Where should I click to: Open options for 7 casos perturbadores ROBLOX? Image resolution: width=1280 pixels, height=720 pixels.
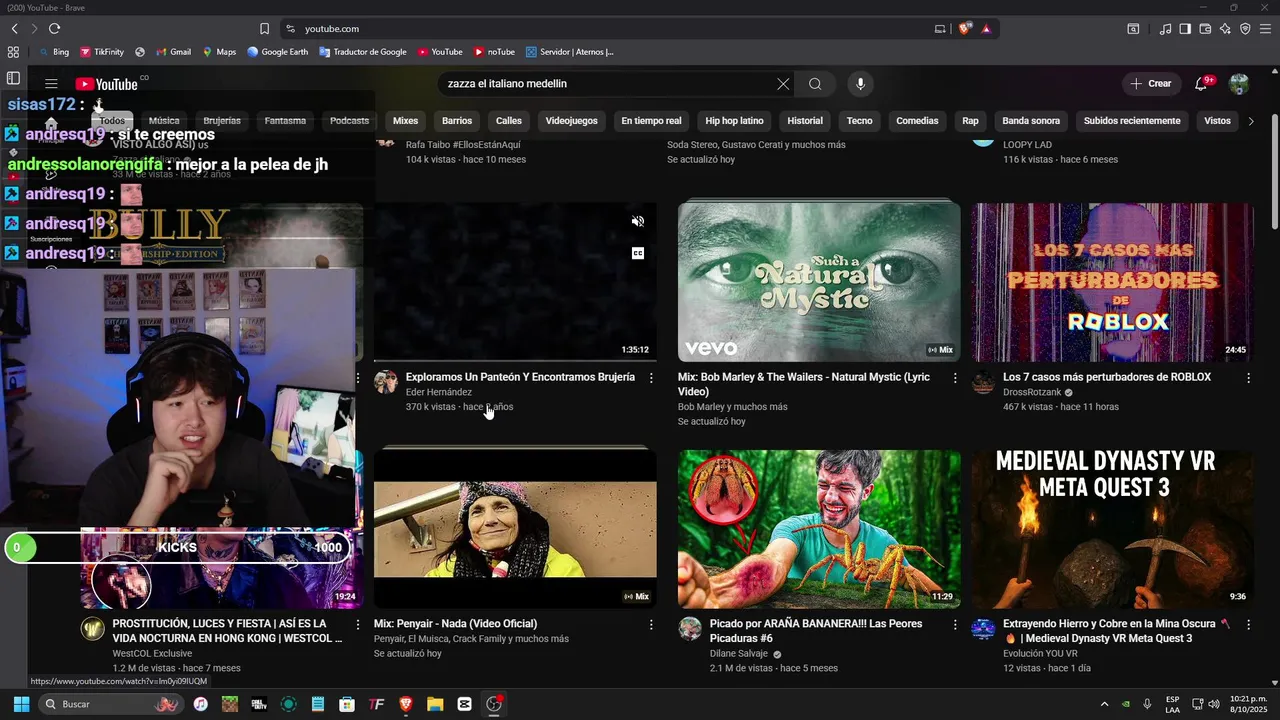1248,378
